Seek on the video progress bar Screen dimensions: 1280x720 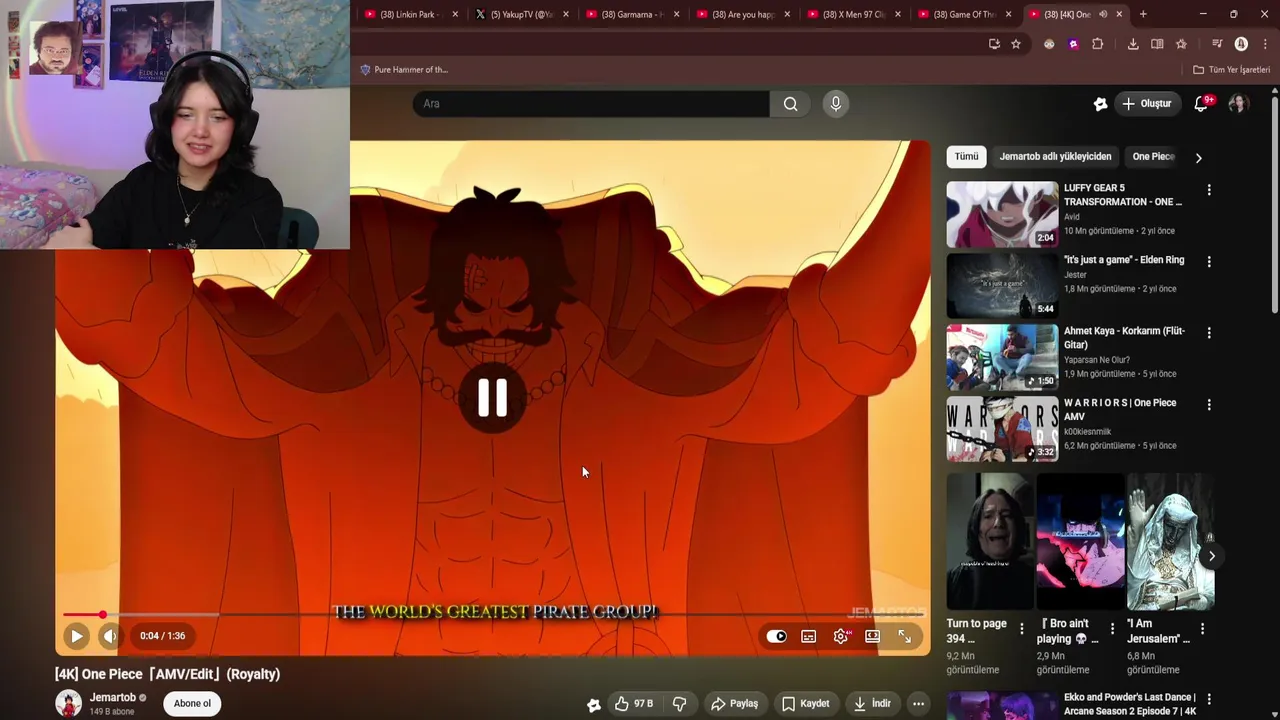pyautogui.click(x=492, y=615)
